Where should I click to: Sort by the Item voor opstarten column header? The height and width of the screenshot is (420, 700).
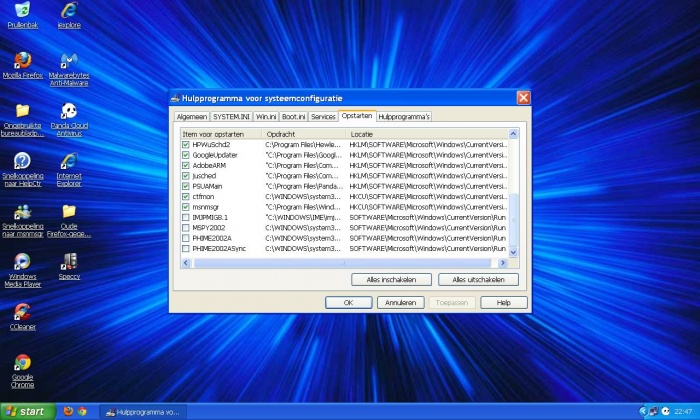(x=221, y=134)
